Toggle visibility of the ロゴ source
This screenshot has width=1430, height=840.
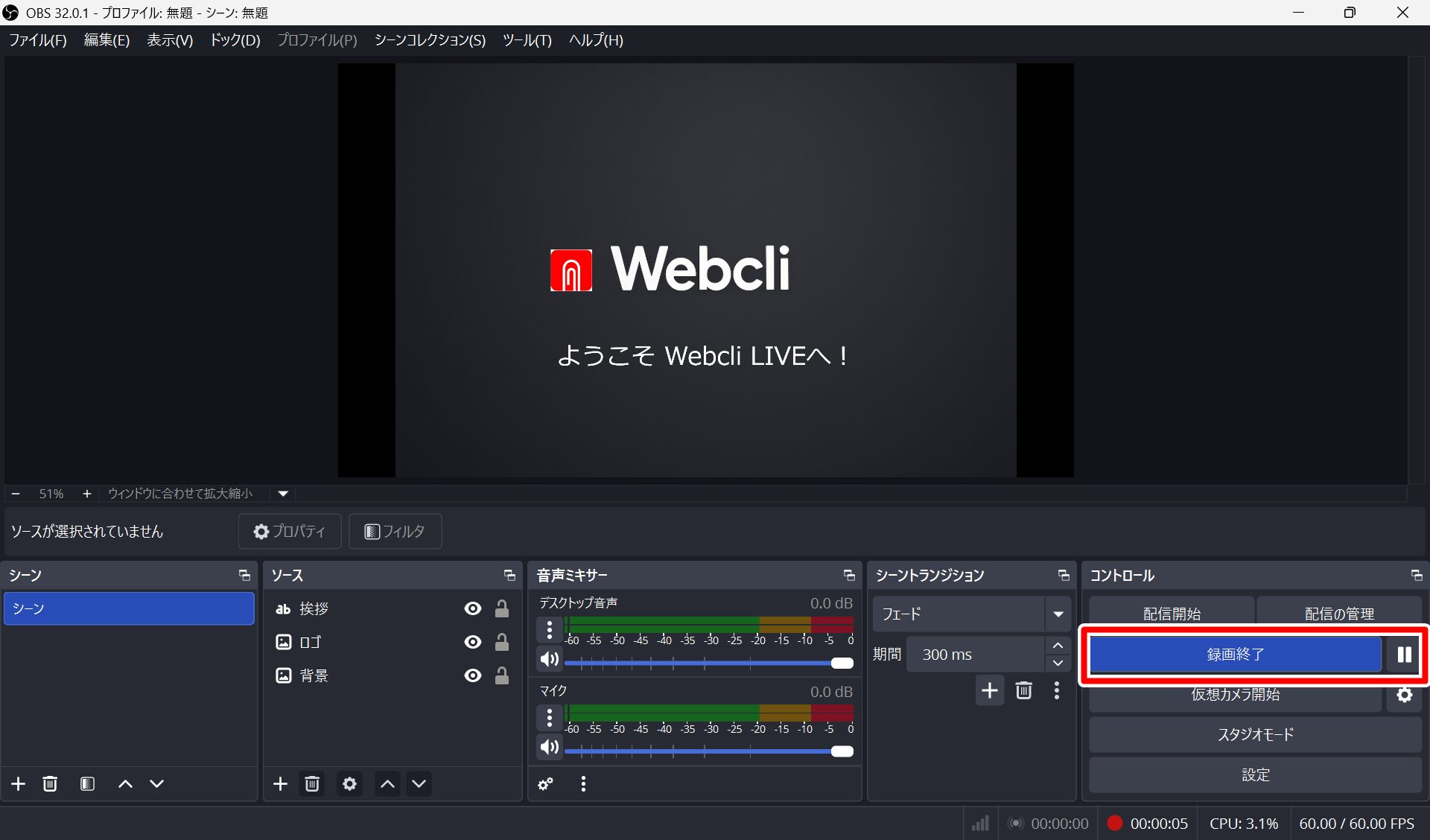472,642
